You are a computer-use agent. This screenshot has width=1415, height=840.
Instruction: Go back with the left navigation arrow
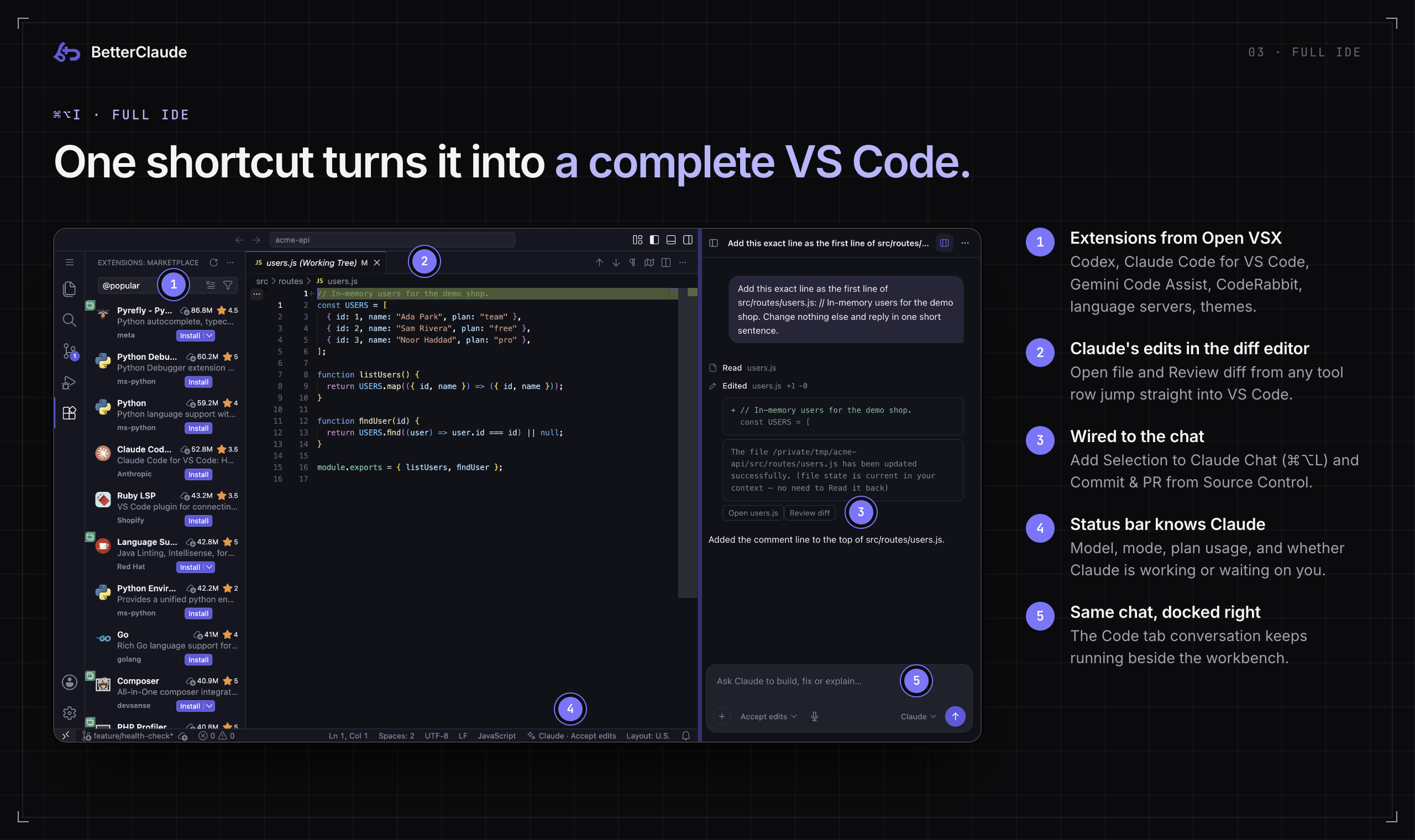[x=239, y=239]
